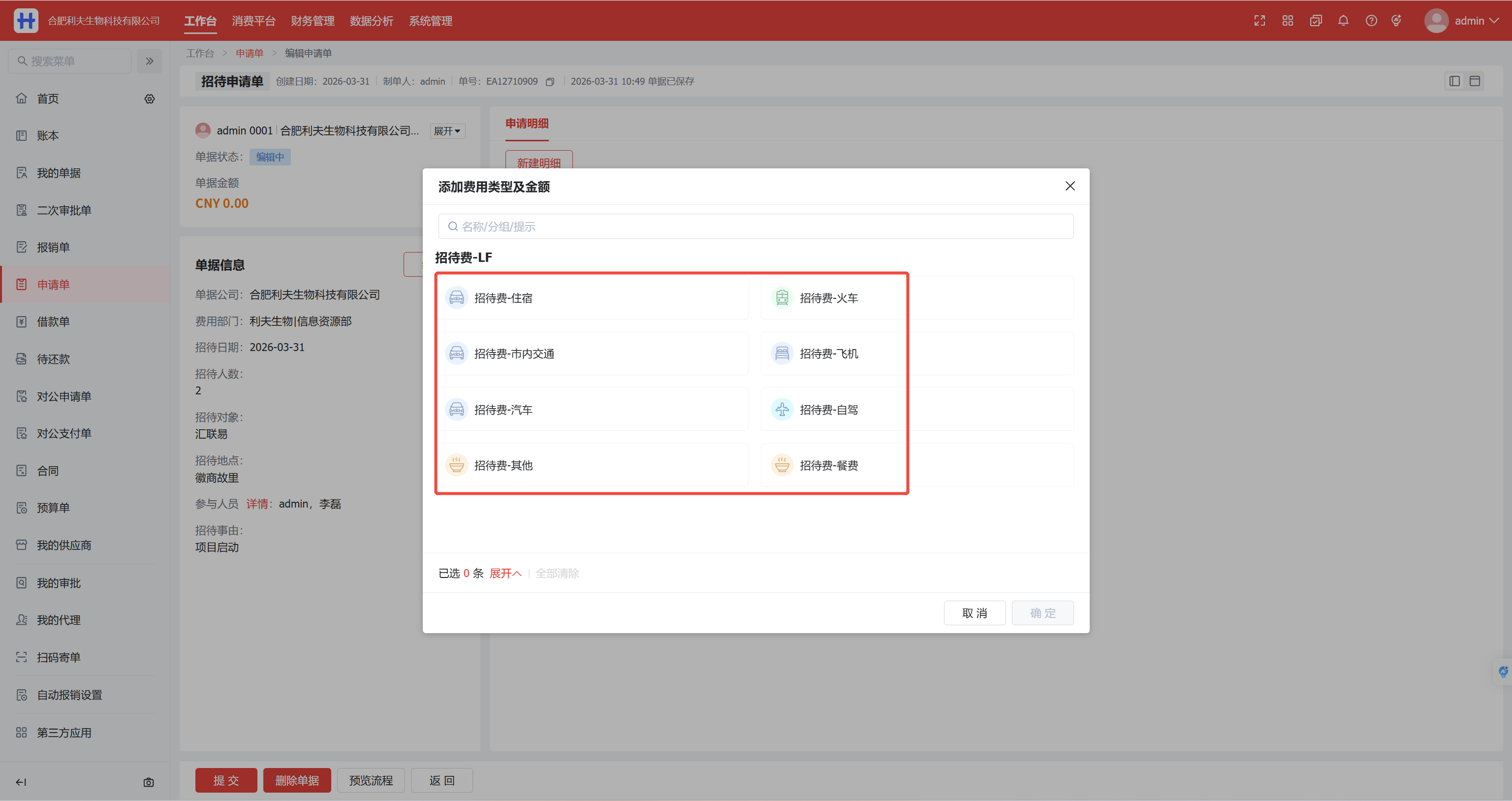Expand the admin profile details 展开 dropdown

pos(447,131)
